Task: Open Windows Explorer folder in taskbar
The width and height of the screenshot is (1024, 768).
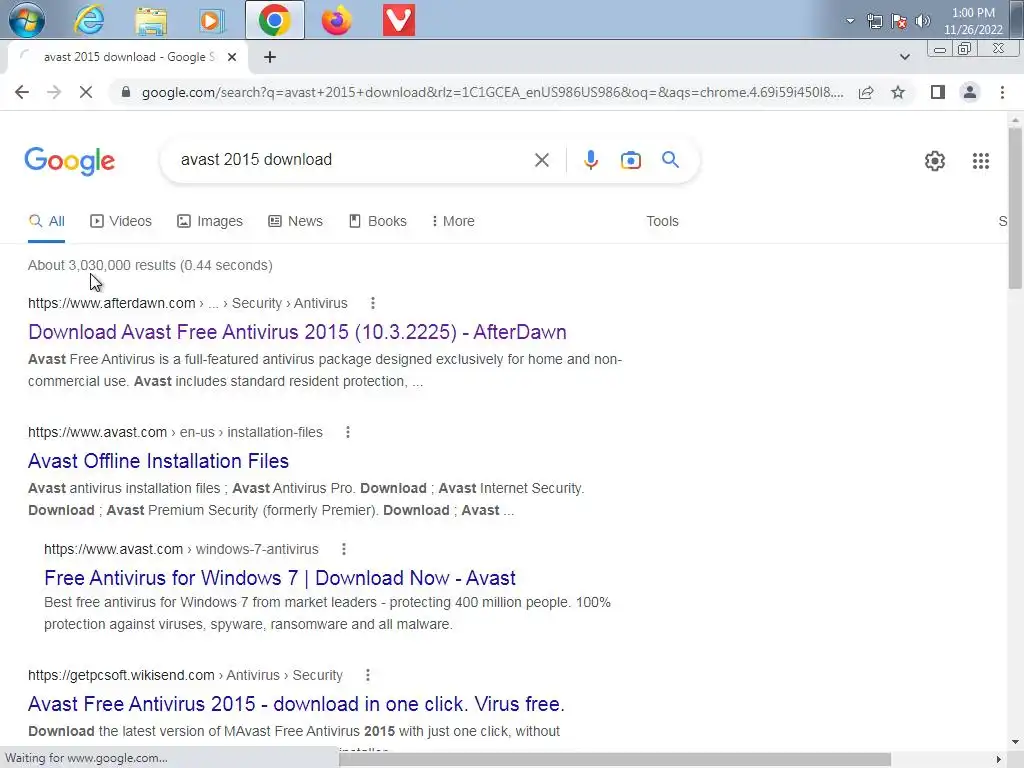Action: click(x=152, y=20)
